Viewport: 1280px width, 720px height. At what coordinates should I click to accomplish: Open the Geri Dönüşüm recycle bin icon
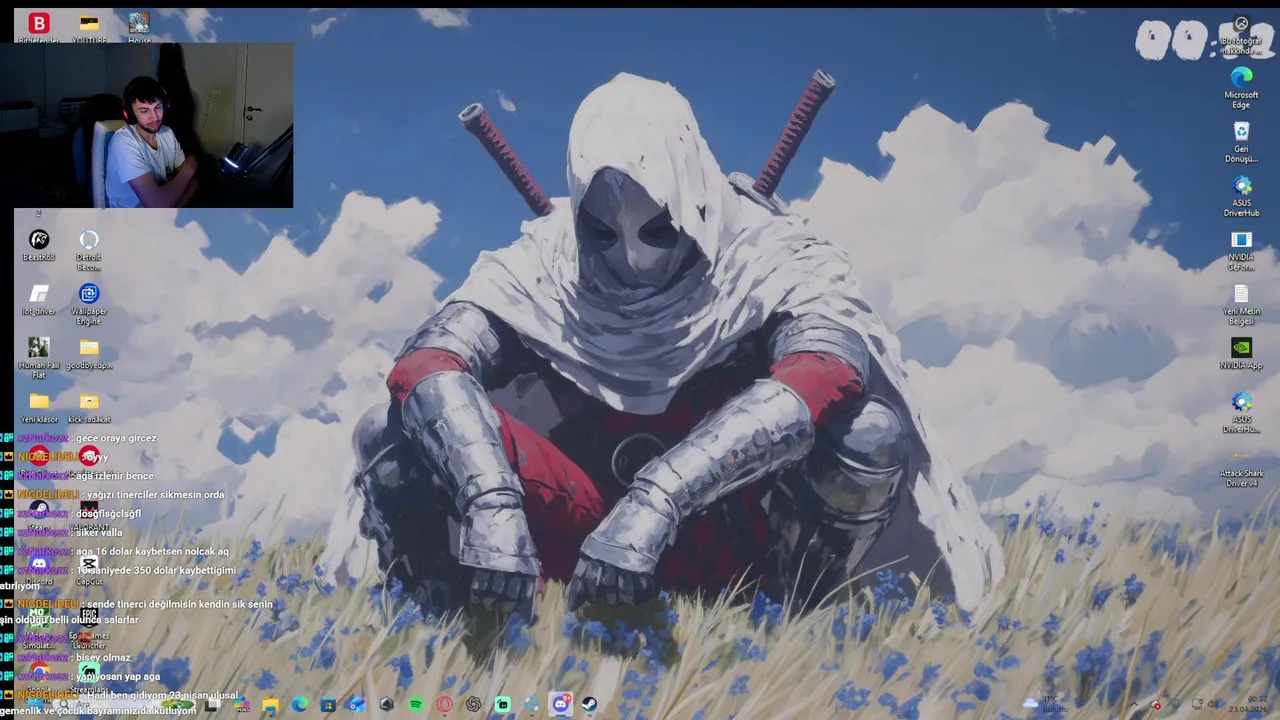(x=1241, y=141)
